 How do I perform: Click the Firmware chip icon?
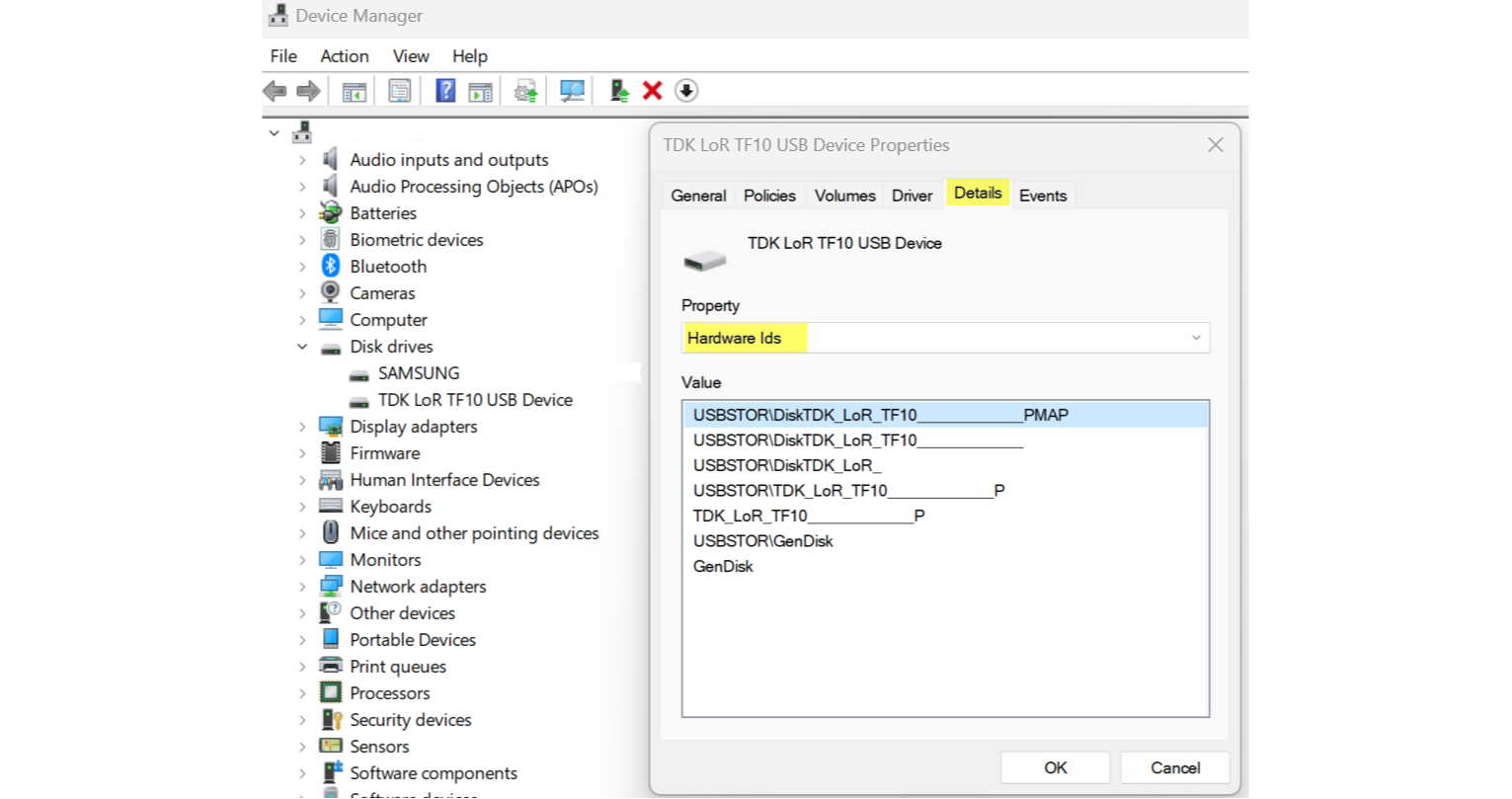click(x=331, y=453)
